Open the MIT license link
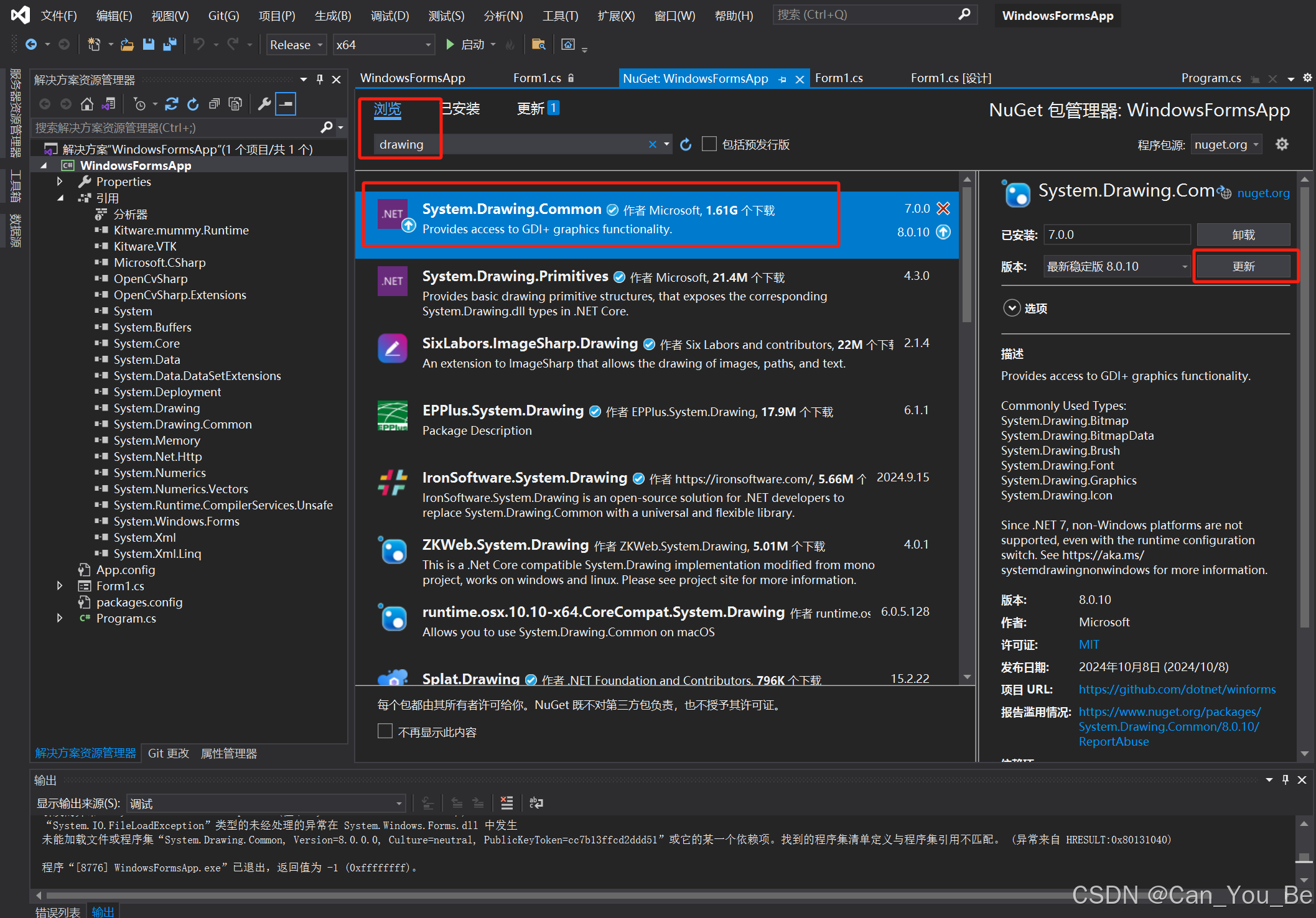 tap(1088, 644)
